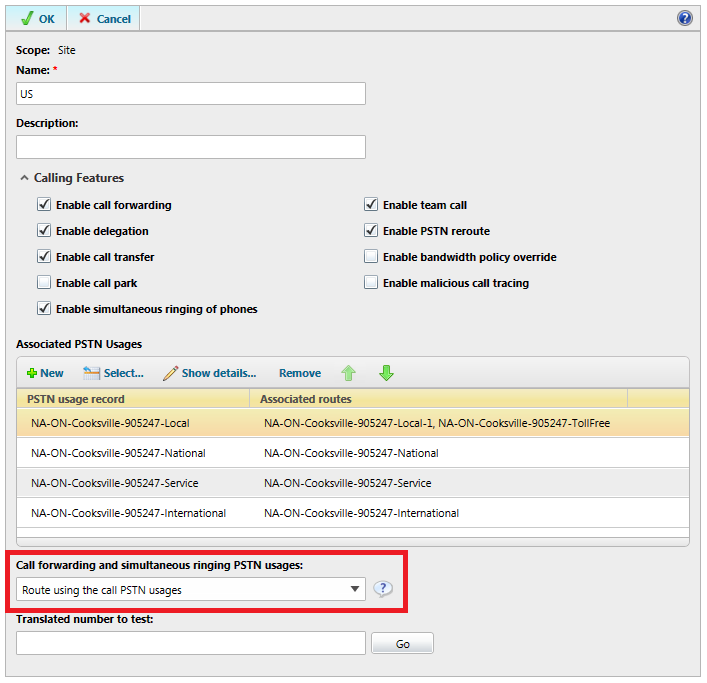Click the question bubble beside routing dropdown

click(383, 589)
